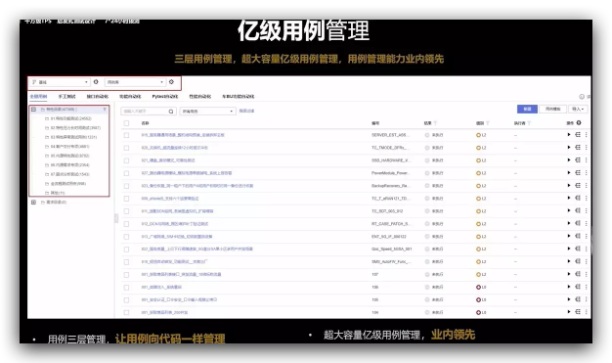612x363 pixels.
Task: Click the 用例模板 button
Action: point(553,109)
